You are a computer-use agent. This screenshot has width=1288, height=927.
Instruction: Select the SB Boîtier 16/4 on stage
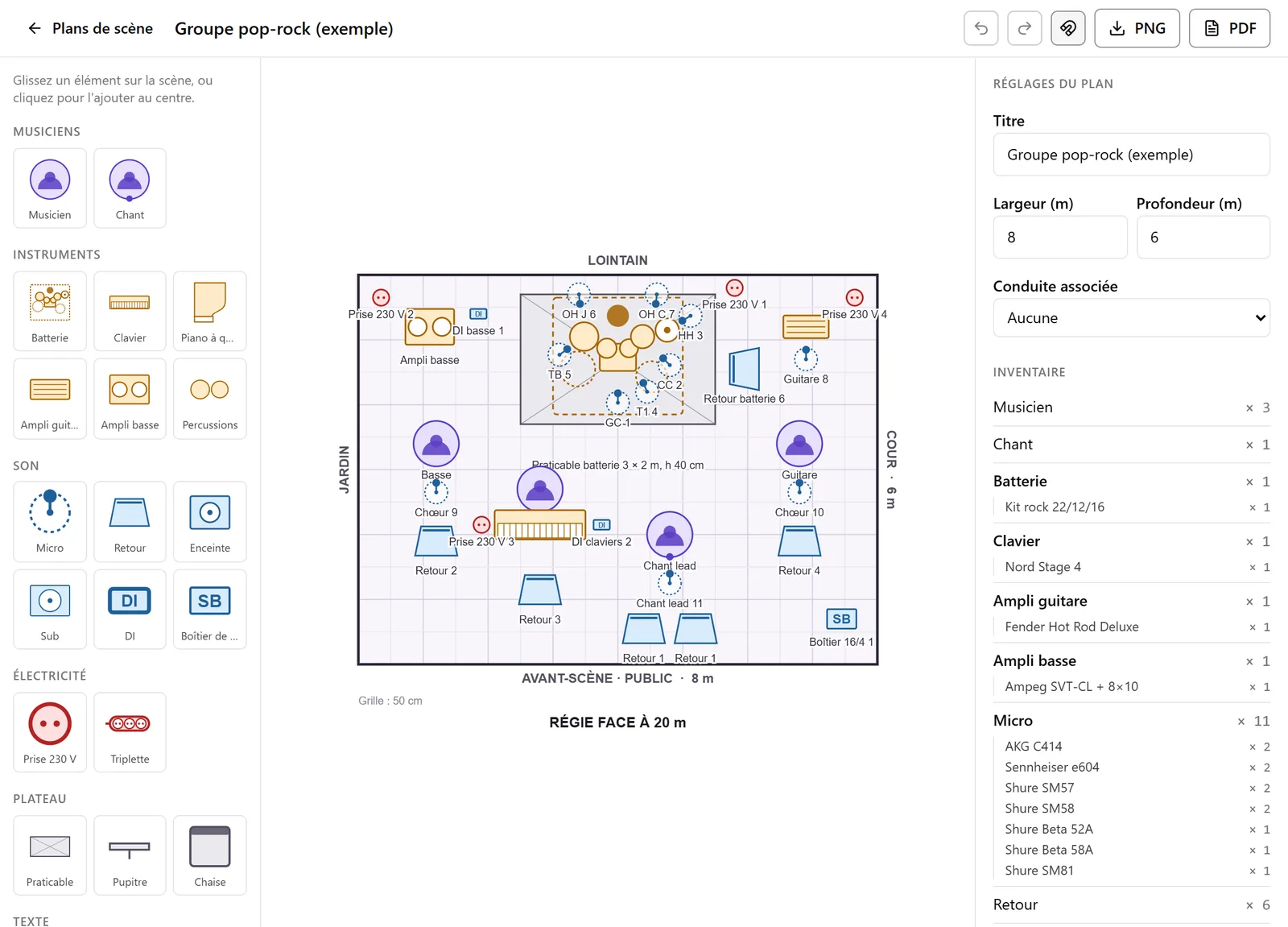(841, 619)
